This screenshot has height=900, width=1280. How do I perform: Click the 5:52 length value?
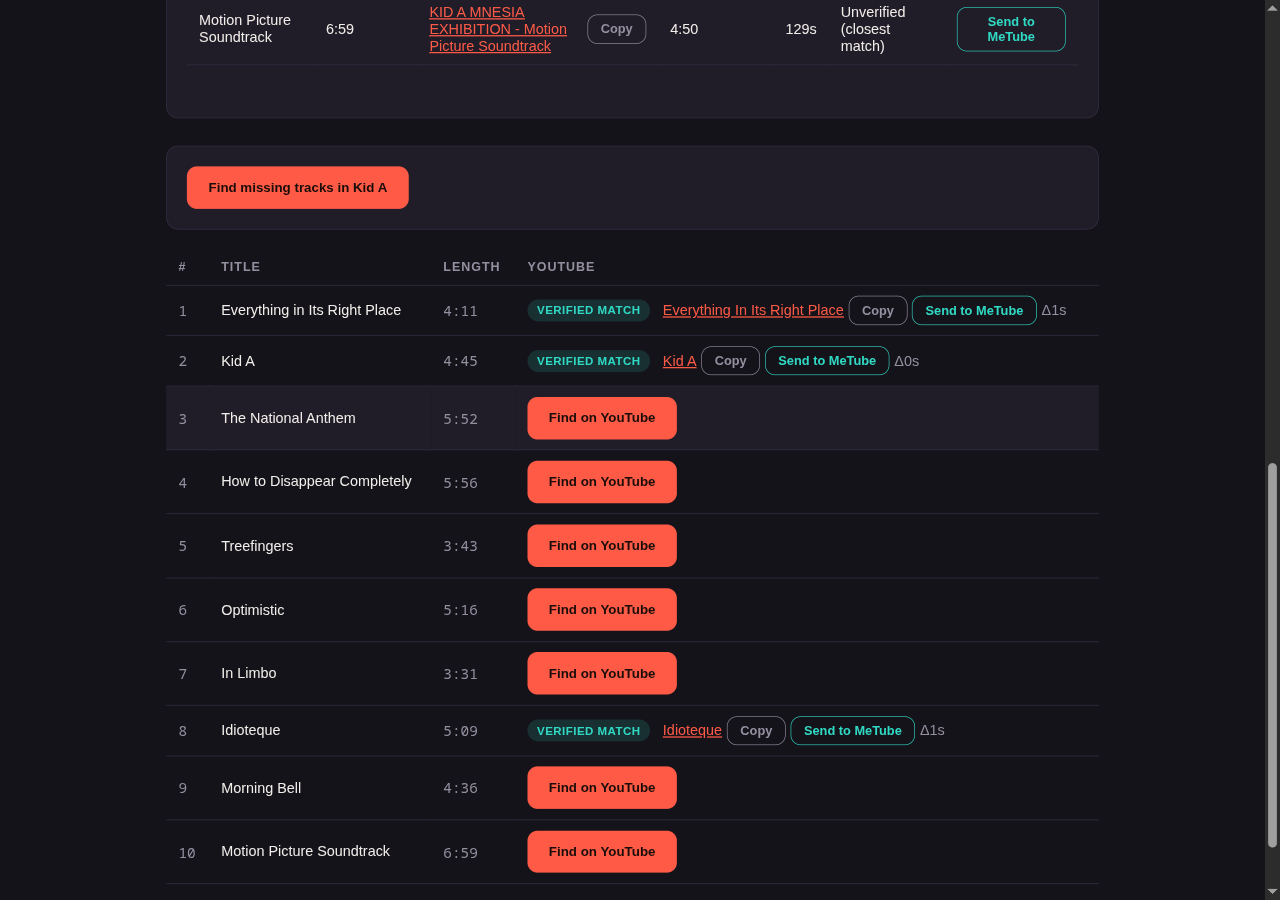click(x=461, y=419)
